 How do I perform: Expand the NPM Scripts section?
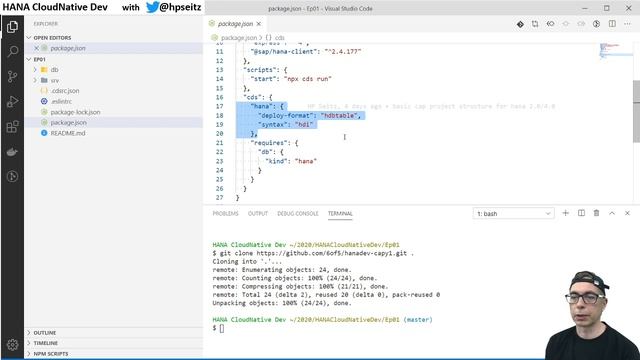coord(51,354)
